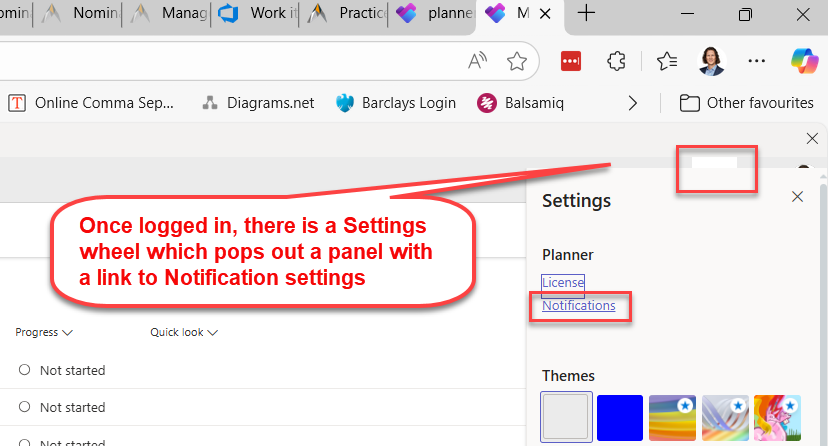
Task: Switch to the second Nomin tab
Action: pos(80,13)
